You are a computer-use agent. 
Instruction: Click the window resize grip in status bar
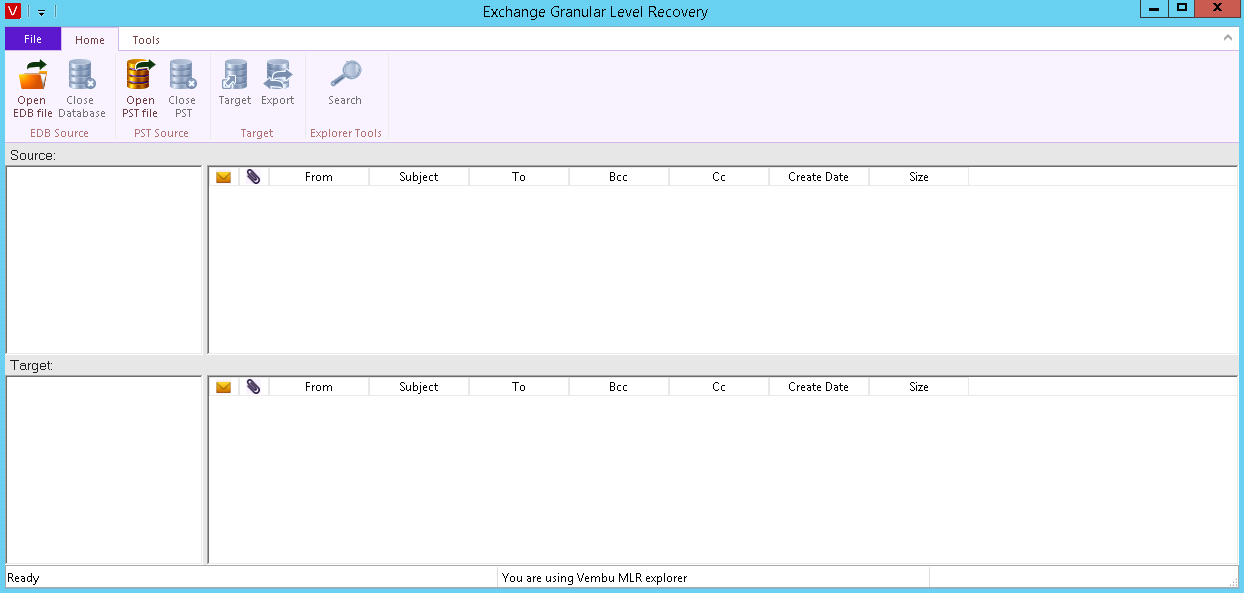1233,581
